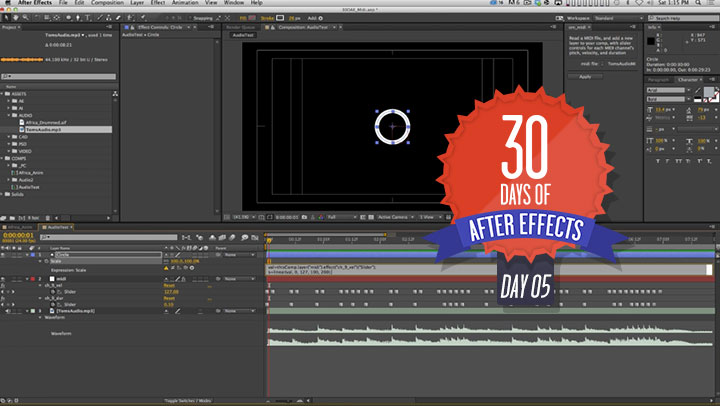Click the Add shape button in toolbar
720x406 pixels.
(x=320, y=18)
